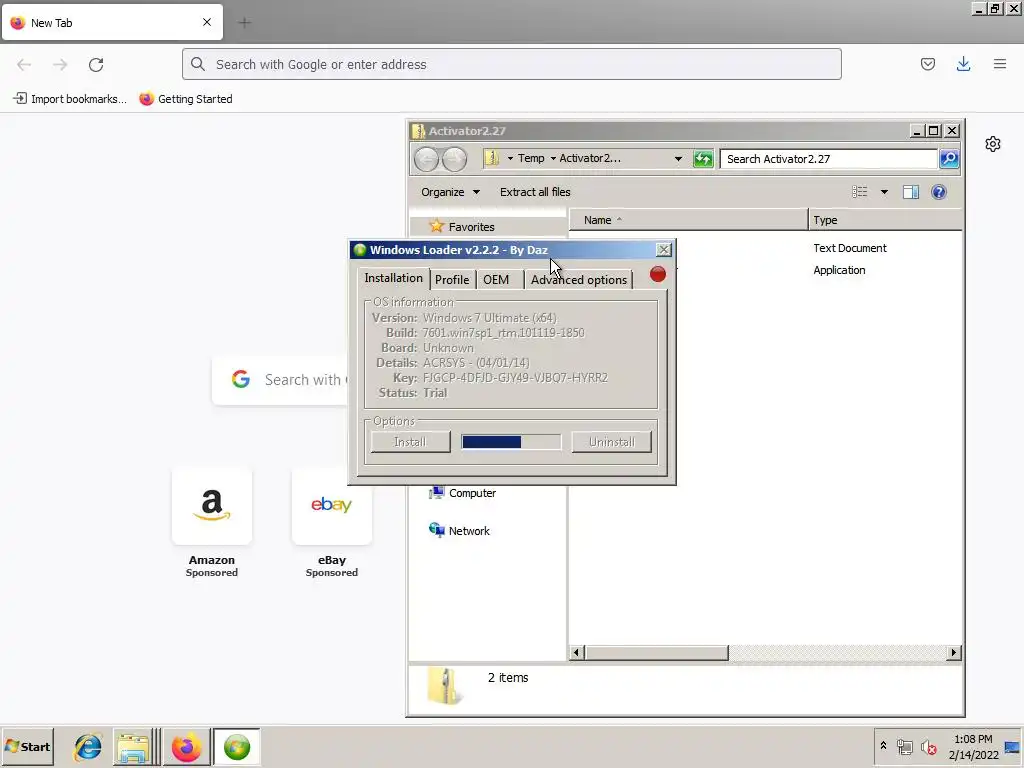The height and width of the screenshot is (768, 1024).
Task: Close the Windows Loader dialog
Action: click(664, 249)
